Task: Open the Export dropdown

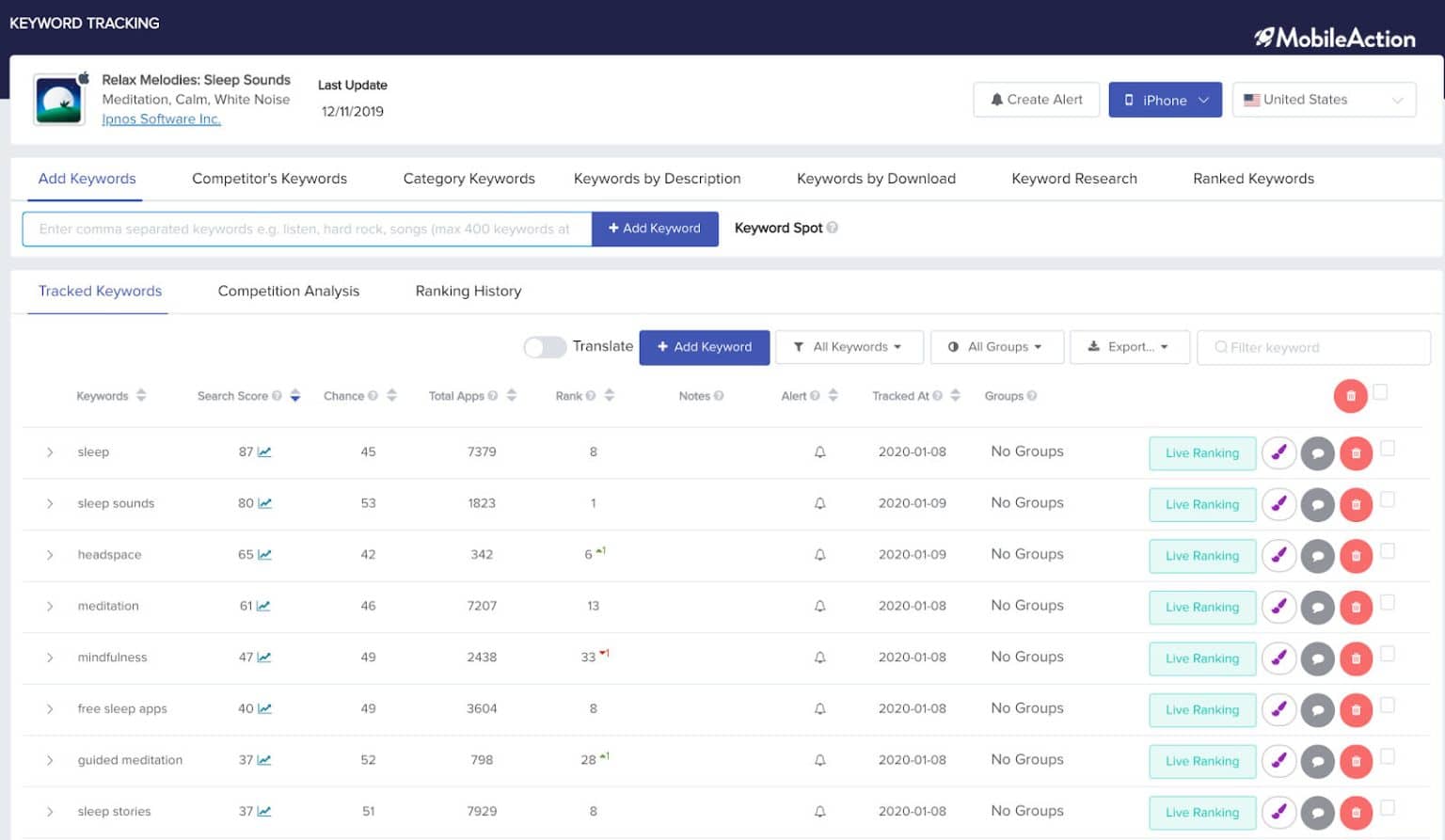Action: click(x=1129, y=347)
